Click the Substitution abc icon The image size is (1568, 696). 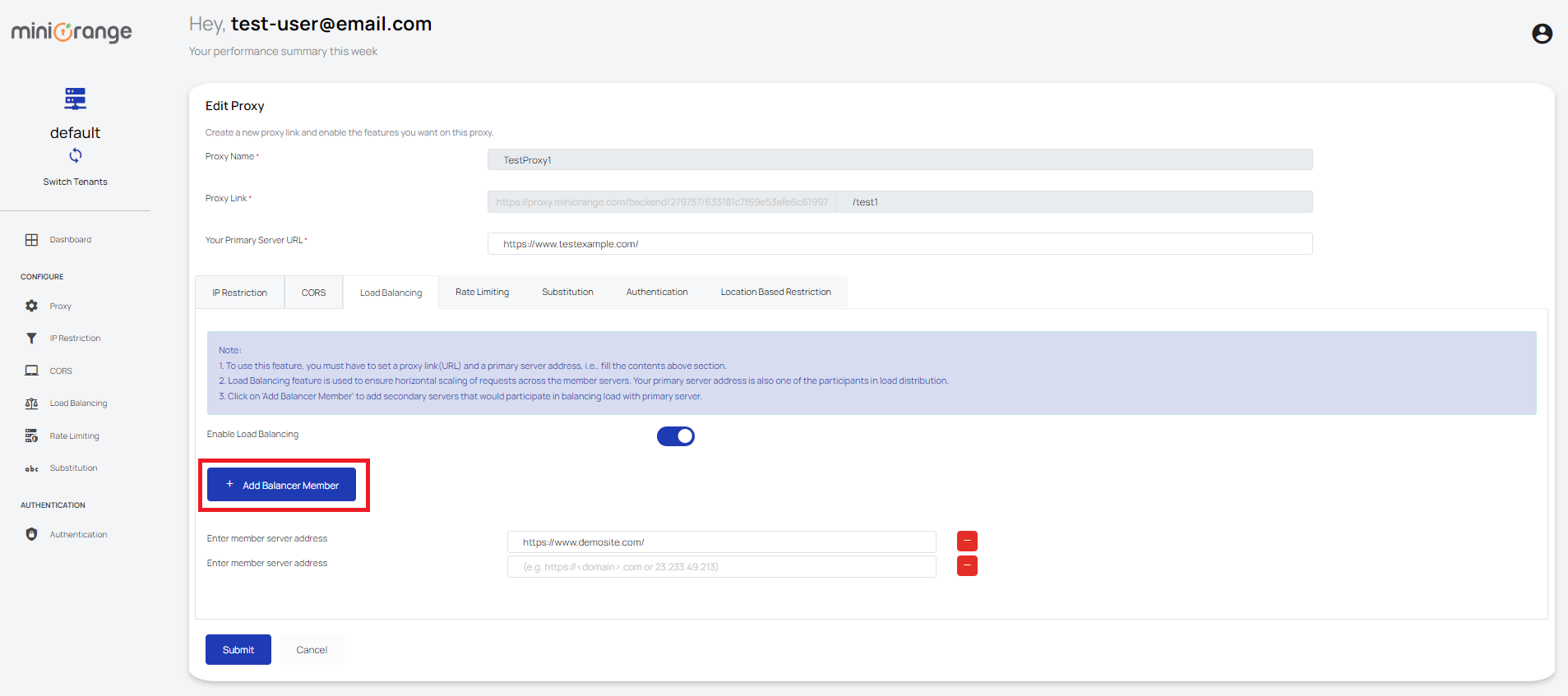[x=31, y=468]
